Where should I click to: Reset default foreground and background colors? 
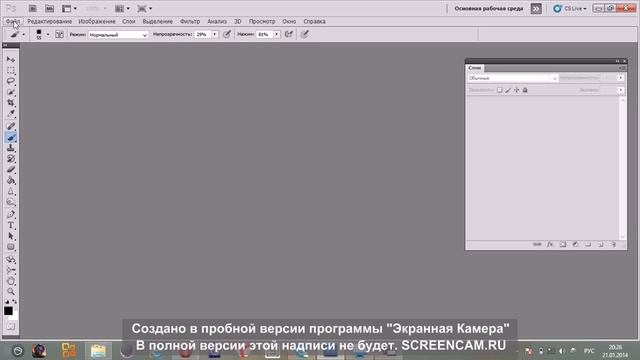(7, 302)
